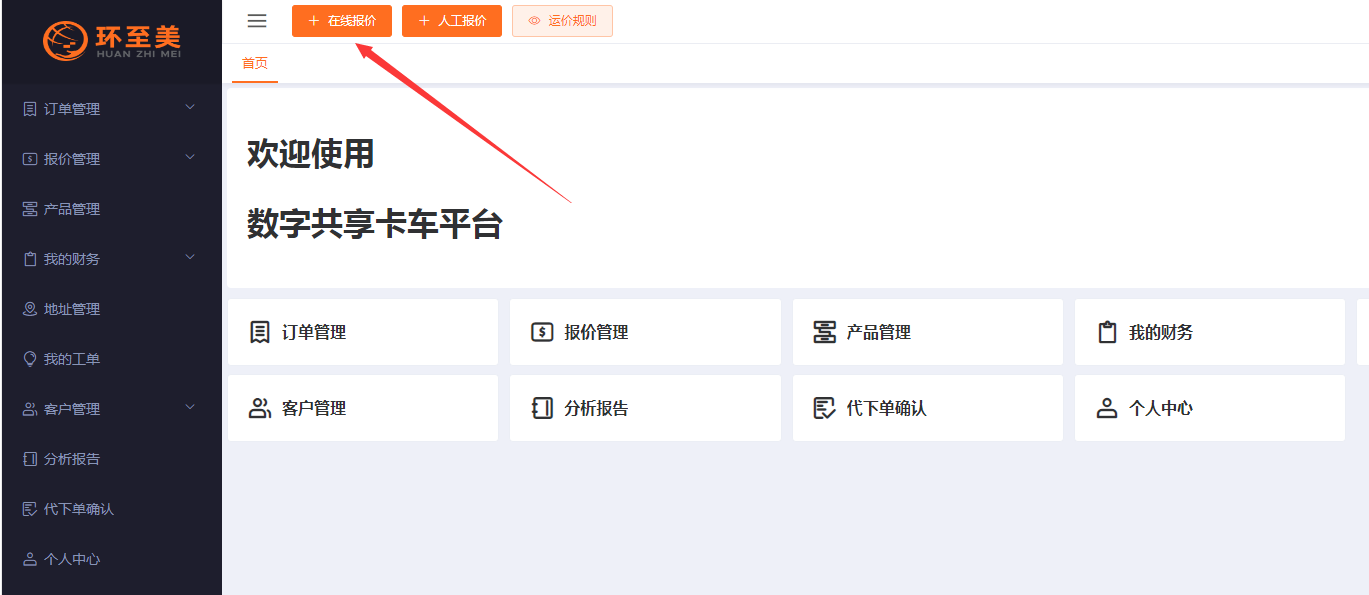Click the 个人中心 card person icon
This screenshot has width=1369, height=595.
[x=1107, y=408]
